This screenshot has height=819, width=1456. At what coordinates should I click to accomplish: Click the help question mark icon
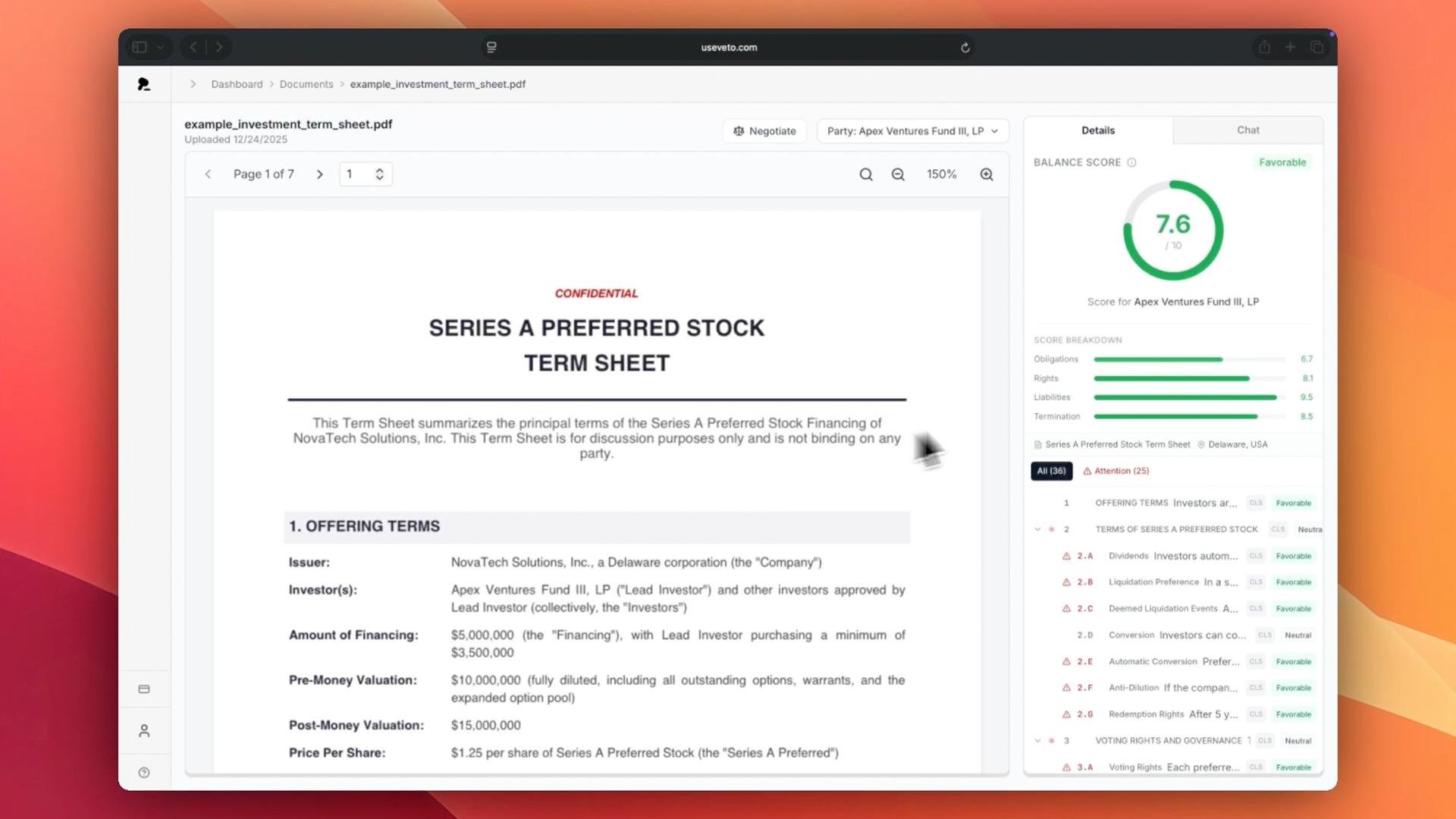(144, 772)
